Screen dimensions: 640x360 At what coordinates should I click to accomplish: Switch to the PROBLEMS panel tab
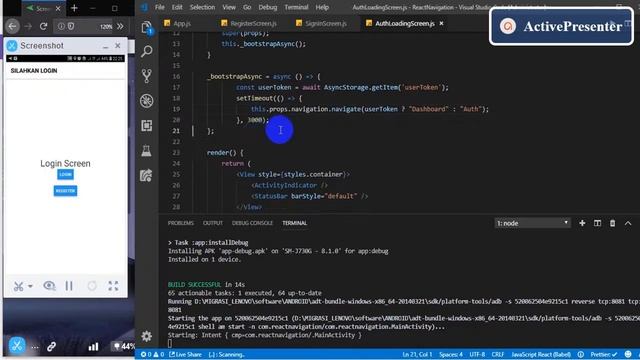[180, 223]
